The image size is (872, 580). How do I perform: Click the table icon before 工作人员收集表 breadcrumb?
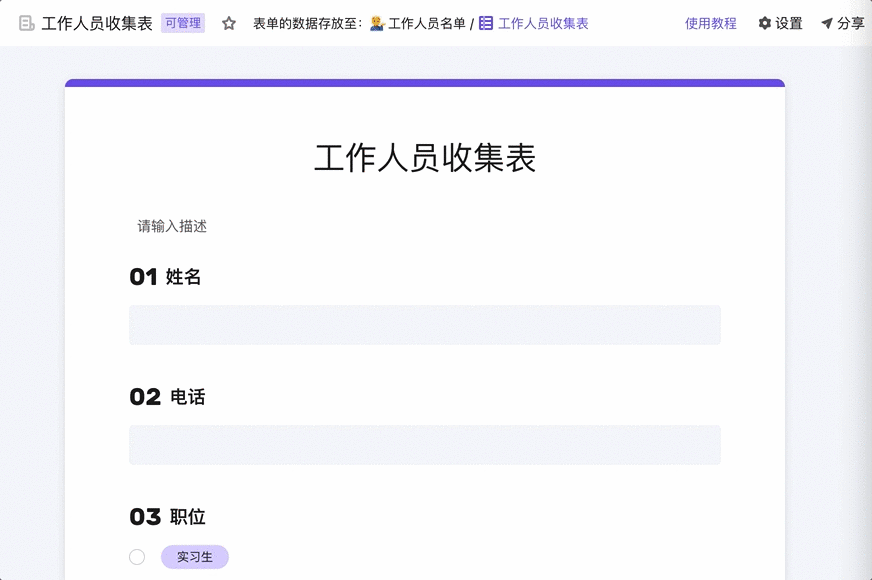(x=486, y=23)
